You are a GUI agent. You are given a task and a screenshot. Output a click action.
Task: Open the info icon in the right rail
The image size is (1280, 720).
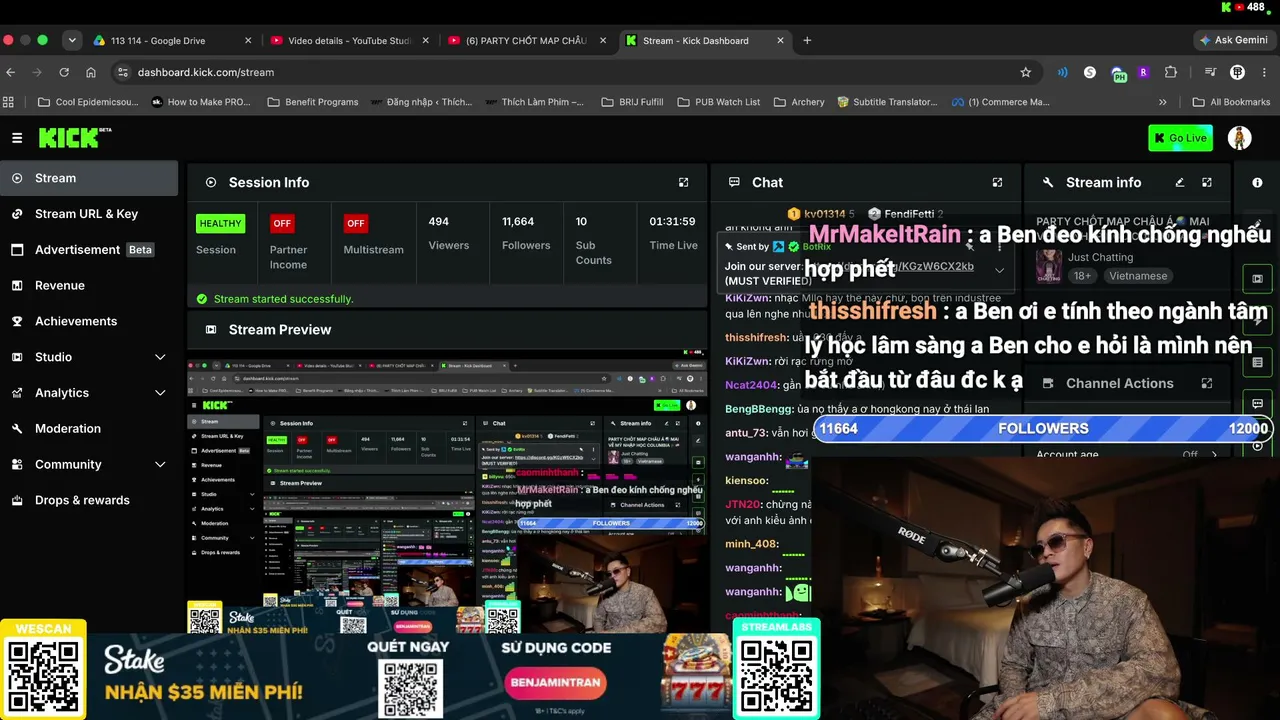point(1257,182)
